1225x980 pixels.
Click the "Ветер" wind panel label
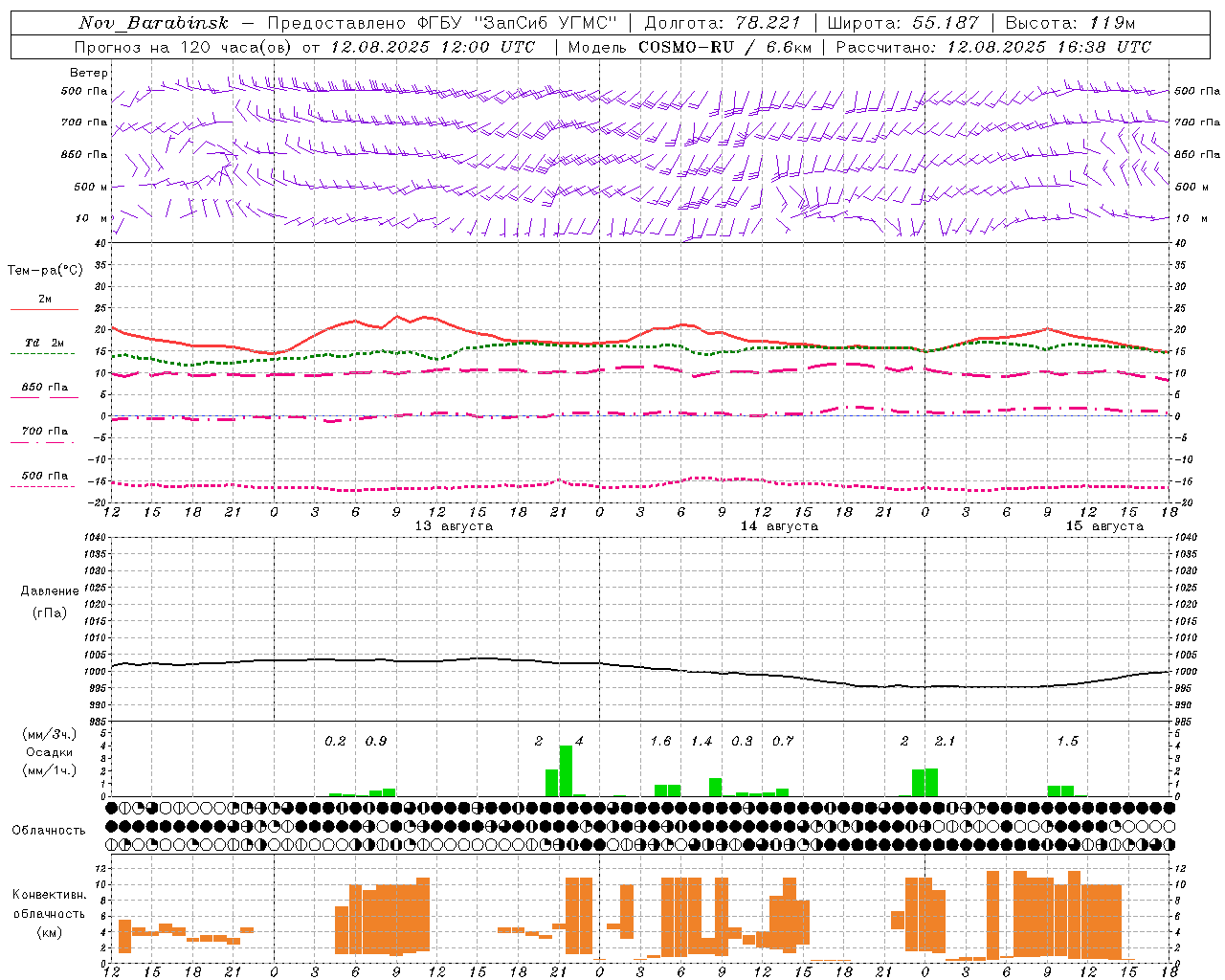[x=89, y=73]
